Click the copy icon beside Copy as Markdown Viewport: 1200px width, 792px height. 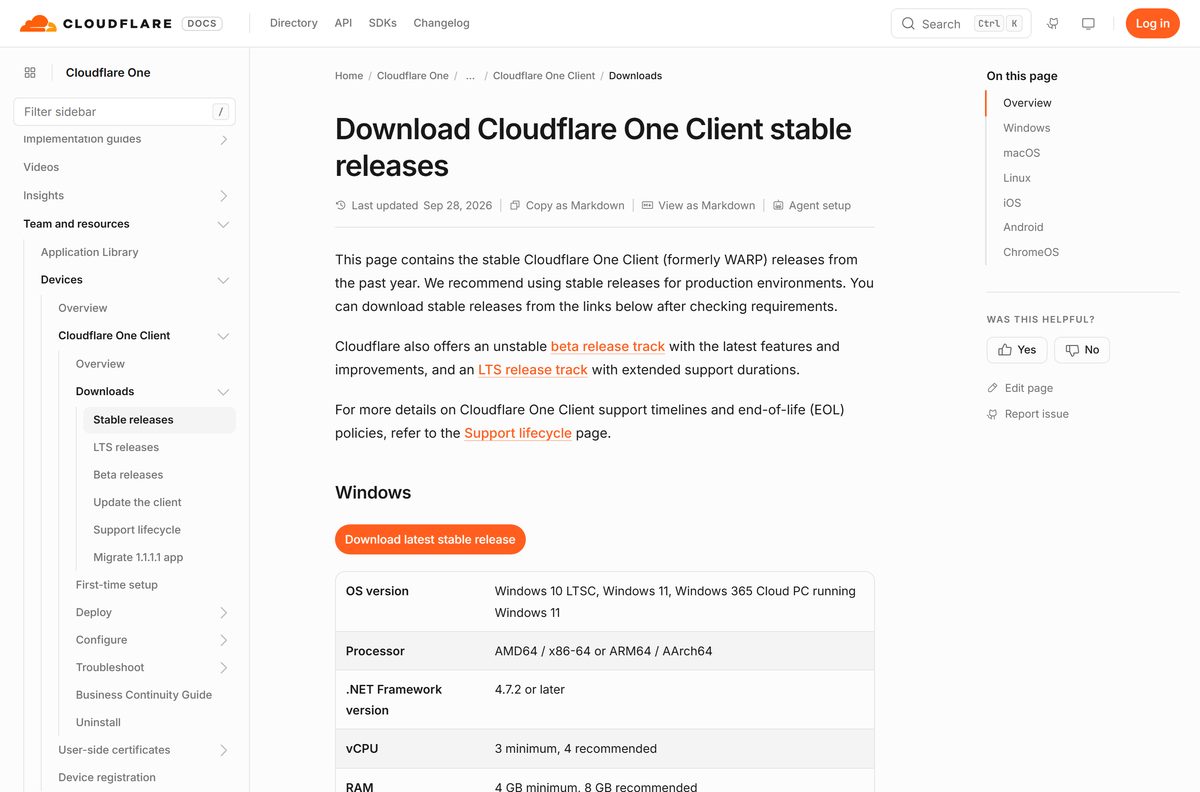515,205
